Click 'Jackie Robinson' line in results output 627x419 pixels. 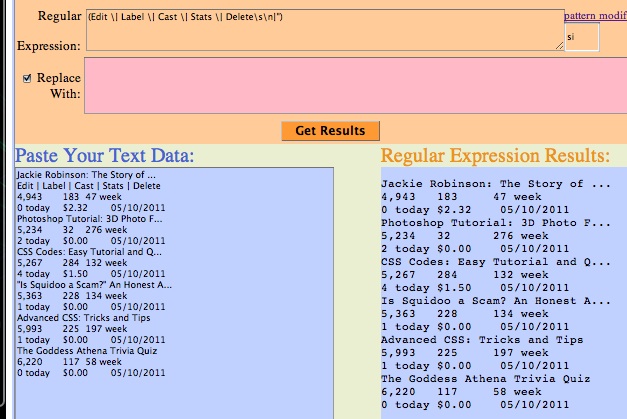(495, 184)
